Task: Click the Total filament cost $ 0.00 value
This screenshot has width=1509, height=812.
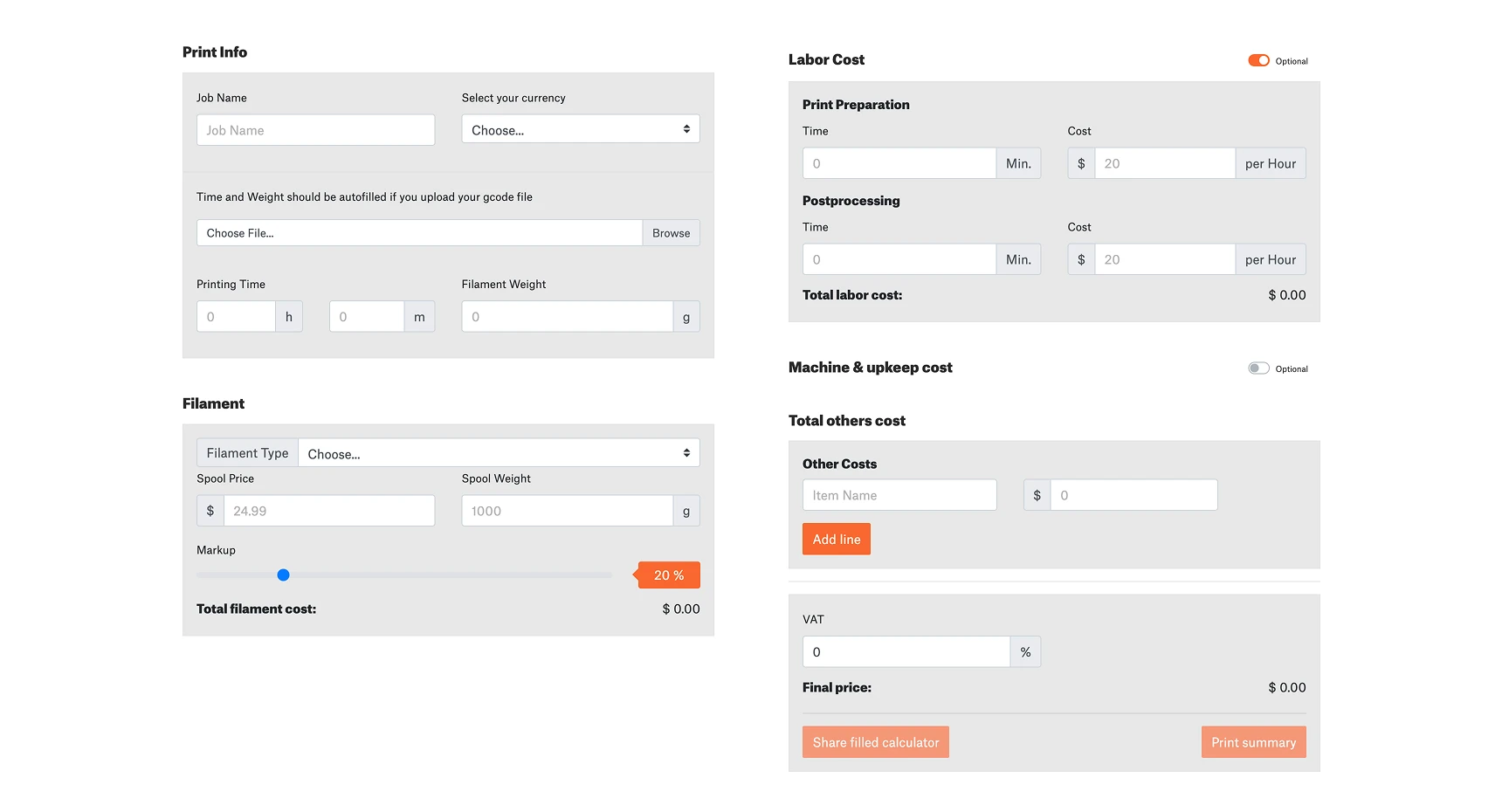Action: pyautogui.click(x=681, y=609)
